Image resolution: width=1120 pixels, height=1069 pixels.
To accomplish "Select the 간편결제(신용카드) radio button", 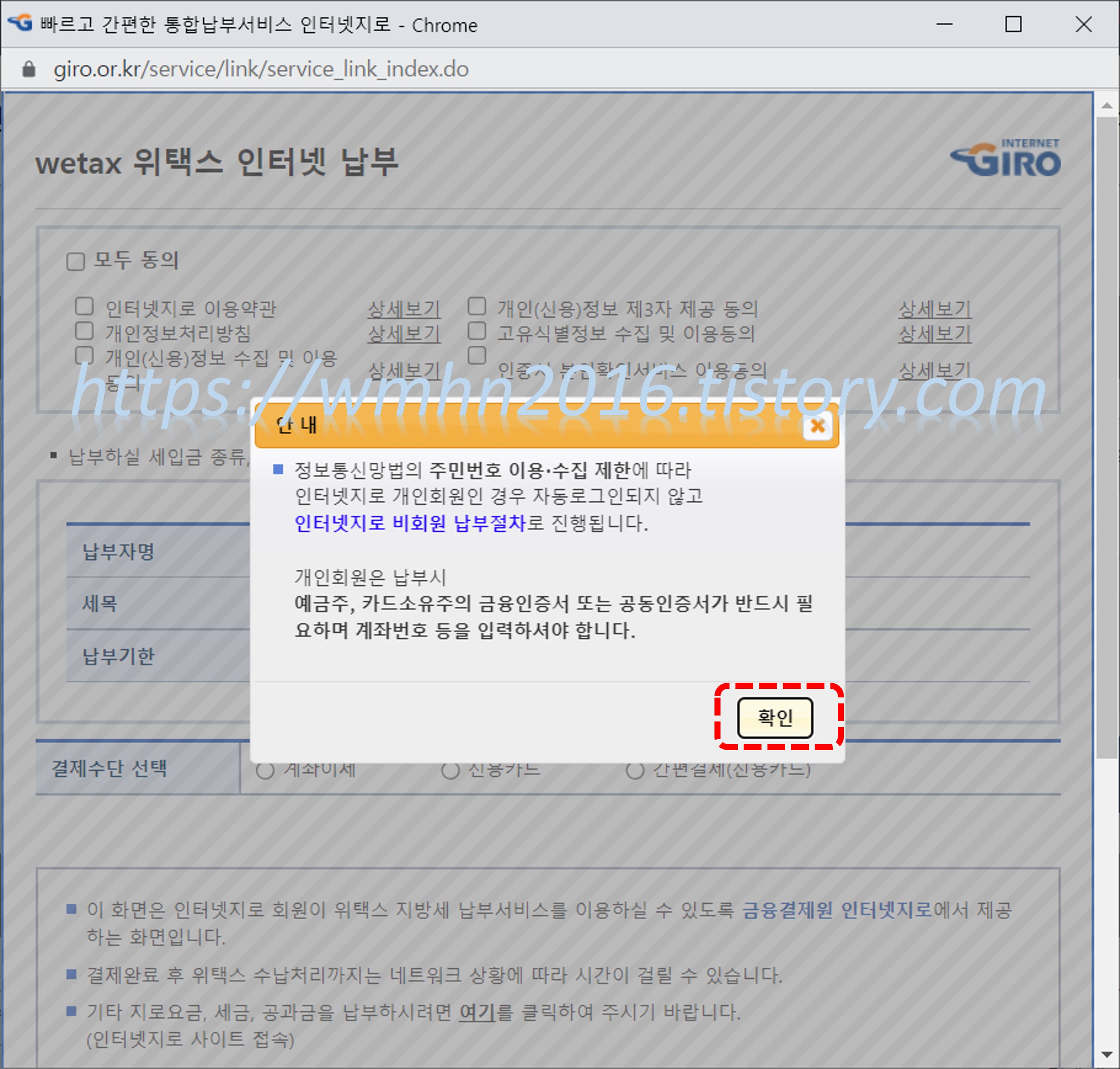I will (635, 770).
